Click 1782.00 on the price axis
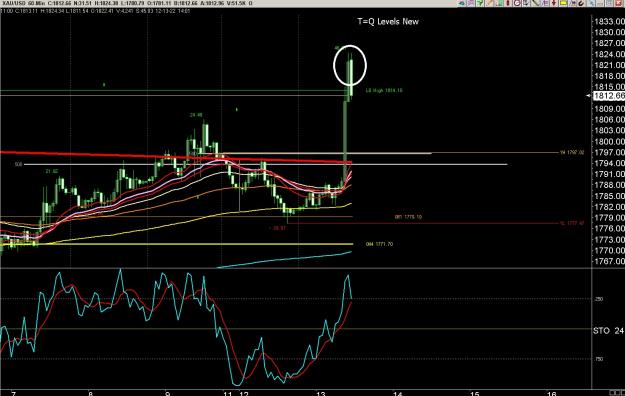Viewport: 625px width, 396px height. pos(609,207)
